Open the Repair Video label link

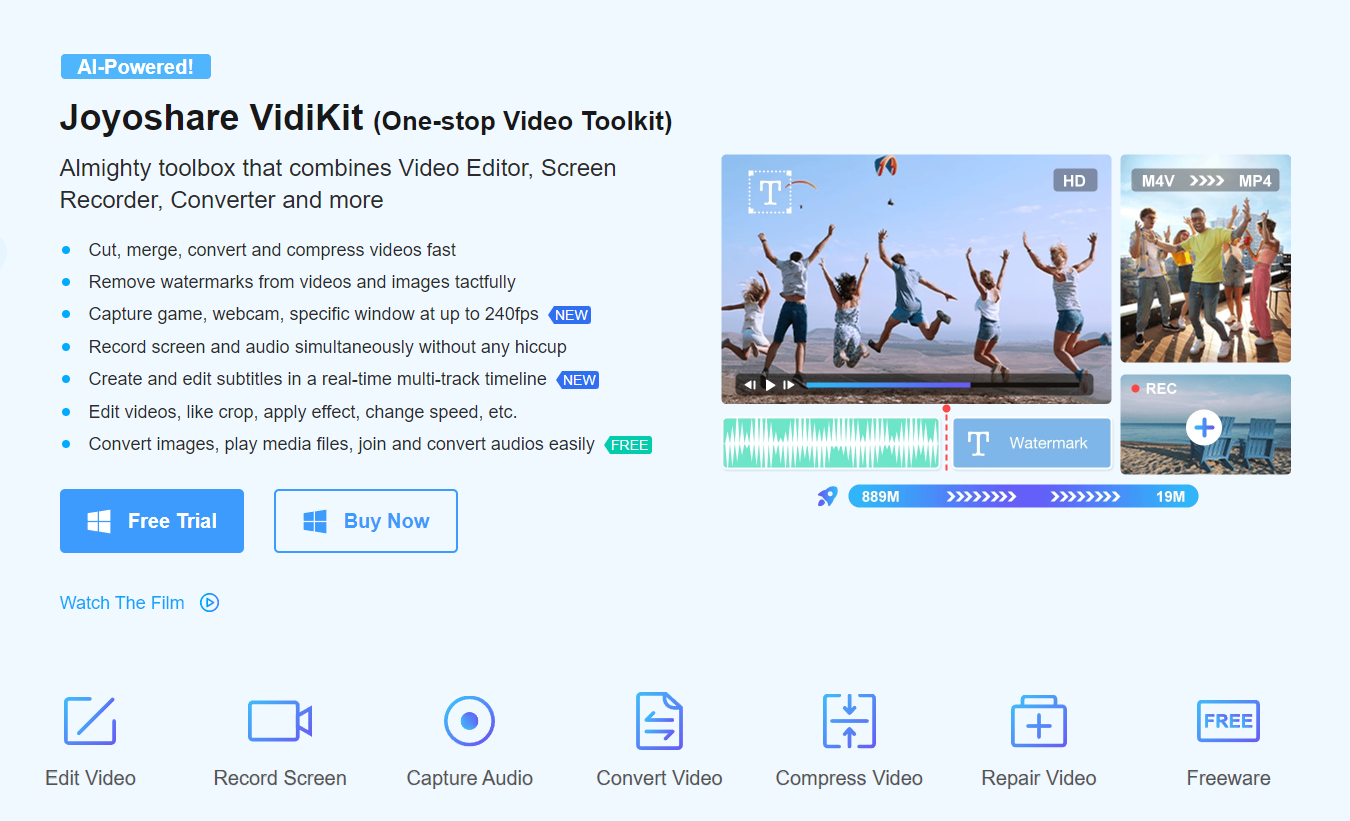[x=1039, y=778]
